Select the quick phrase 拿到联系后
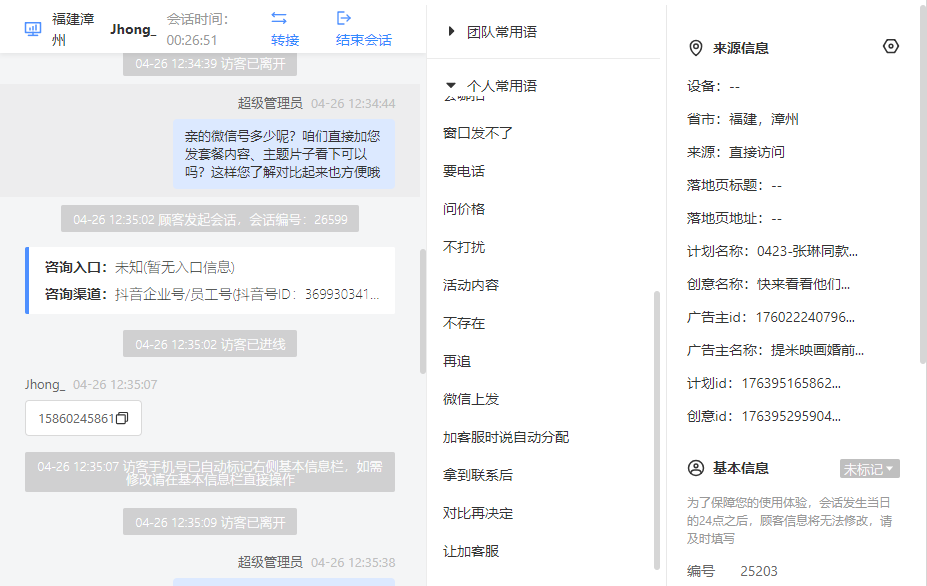Image resolution: width=927 pixels, height=586 pixels. point(478,475)
